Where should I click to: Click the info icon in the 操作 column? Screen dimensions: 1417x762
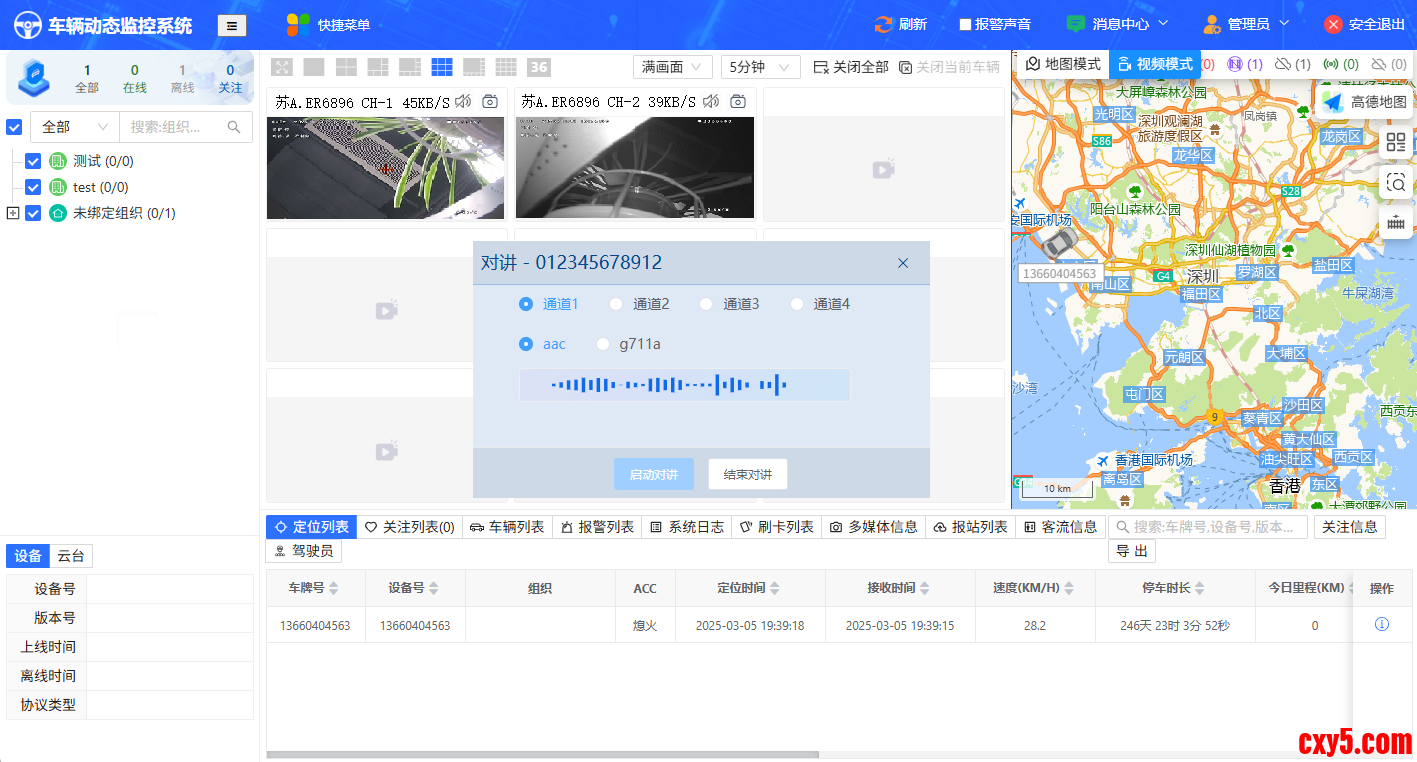[1382, 625]
